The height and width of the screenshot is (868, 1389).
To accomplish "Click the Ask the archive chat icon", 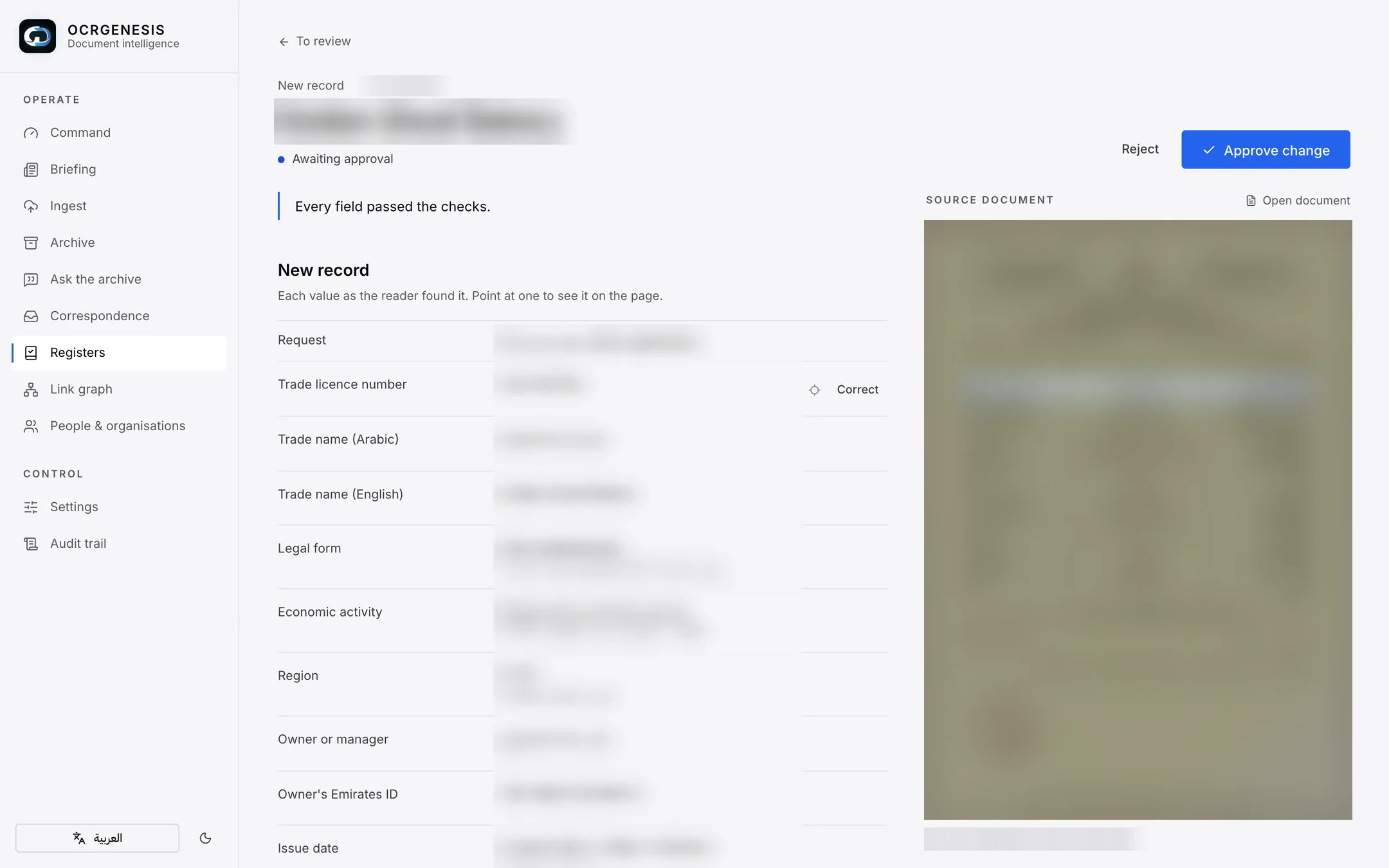I will coord(31,280).
